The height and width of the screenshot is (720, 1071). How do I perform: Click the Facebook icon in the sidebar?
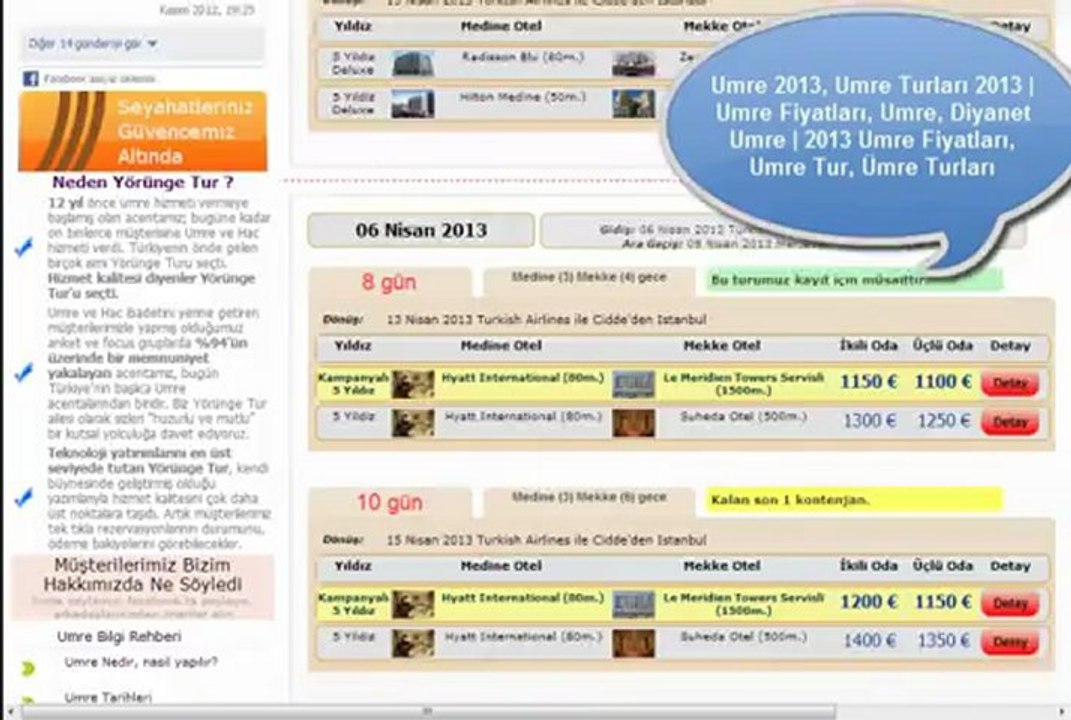tap(30, 79)
